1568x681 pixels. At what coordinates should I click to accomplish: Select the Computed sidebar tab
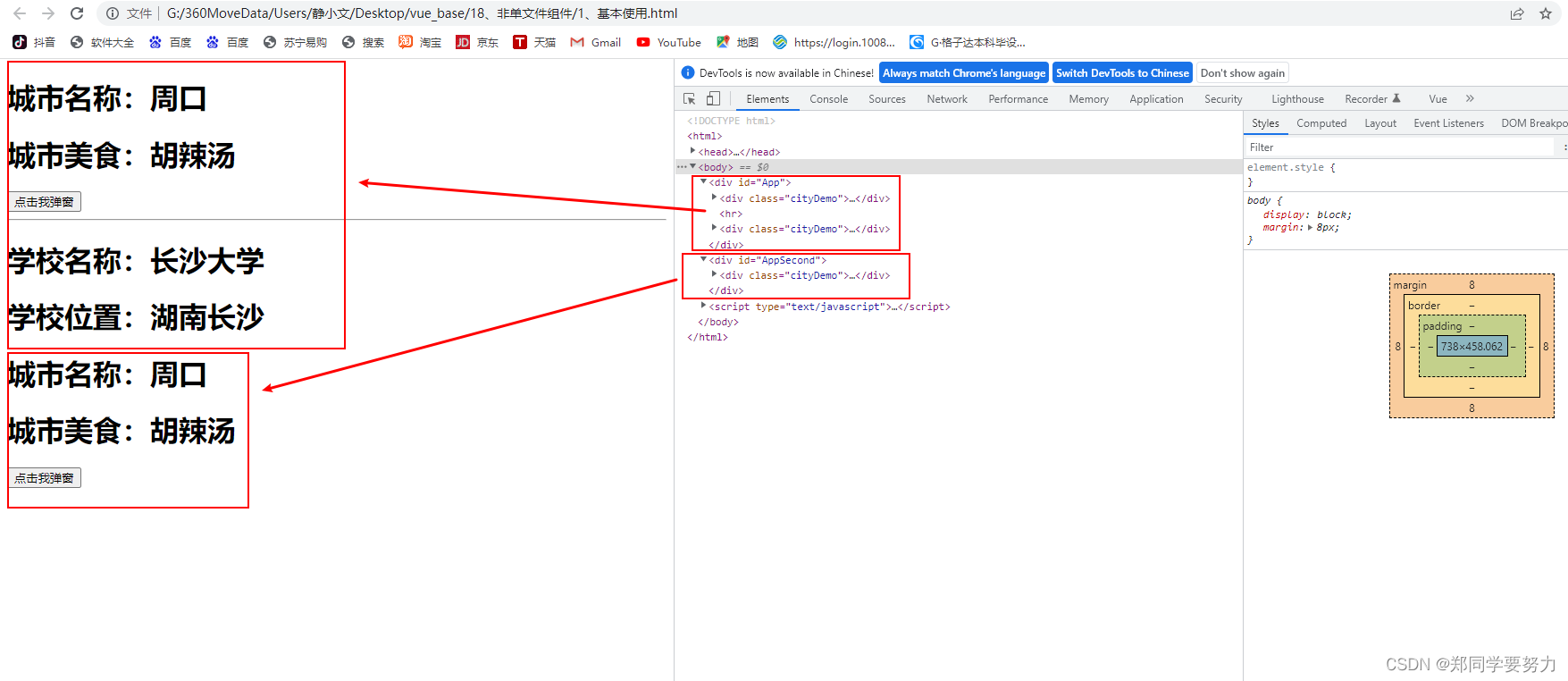coord(1321,123)
